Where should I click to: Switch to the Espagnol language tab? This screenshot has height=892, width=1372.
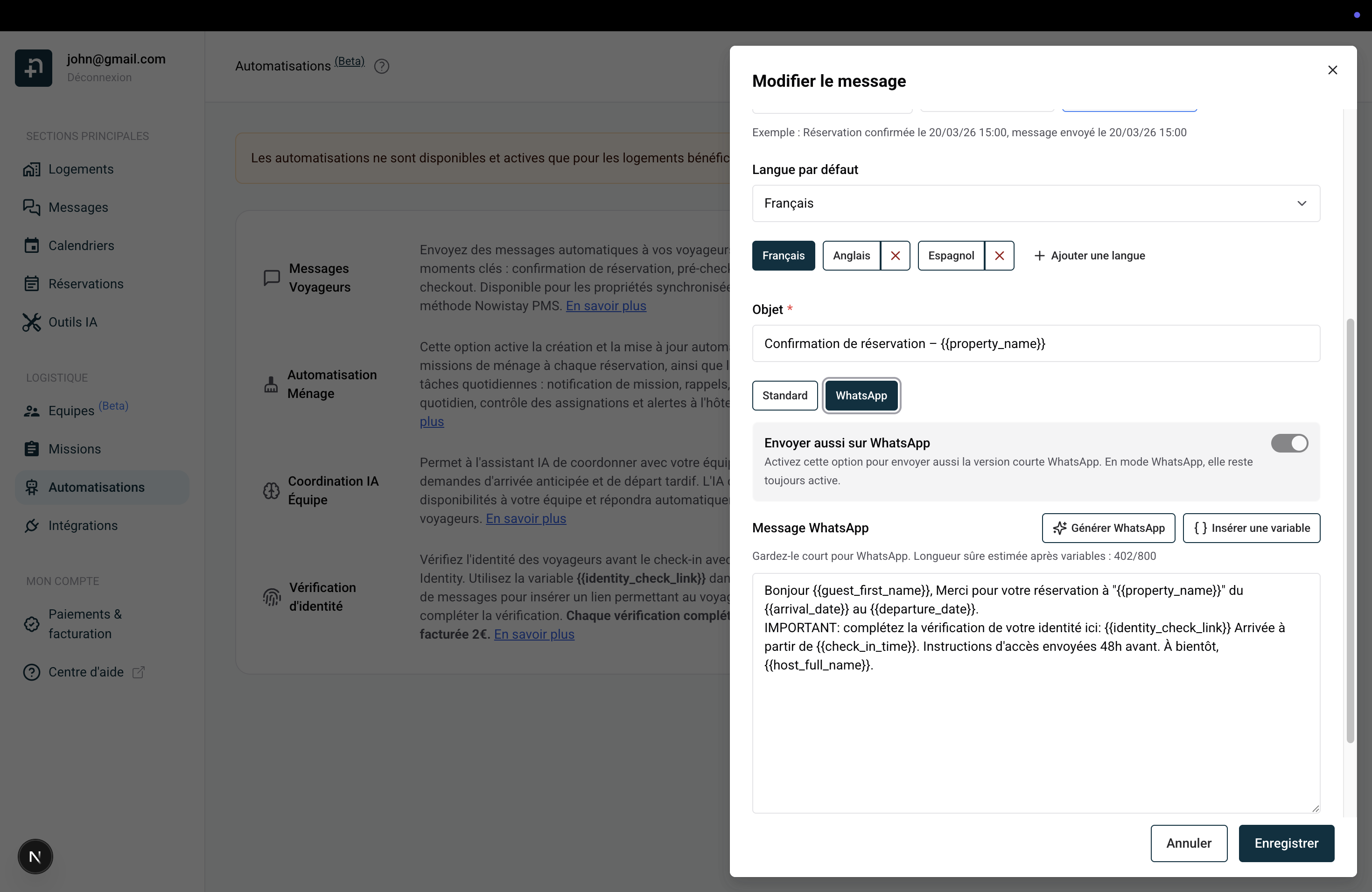(951, 255)
